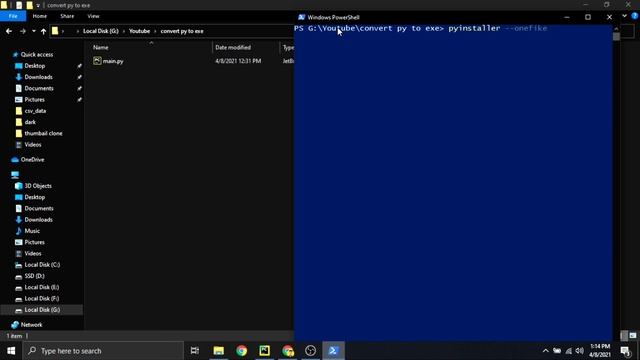Click the 4/8/2021 12:31 PM date cell

coord(238,61)
